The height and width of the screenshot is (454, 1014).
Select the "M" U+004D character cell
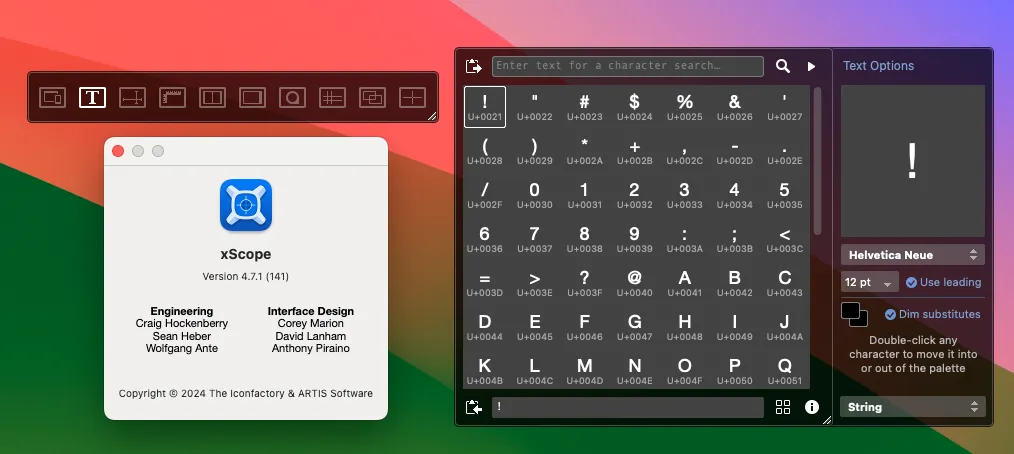585,370
